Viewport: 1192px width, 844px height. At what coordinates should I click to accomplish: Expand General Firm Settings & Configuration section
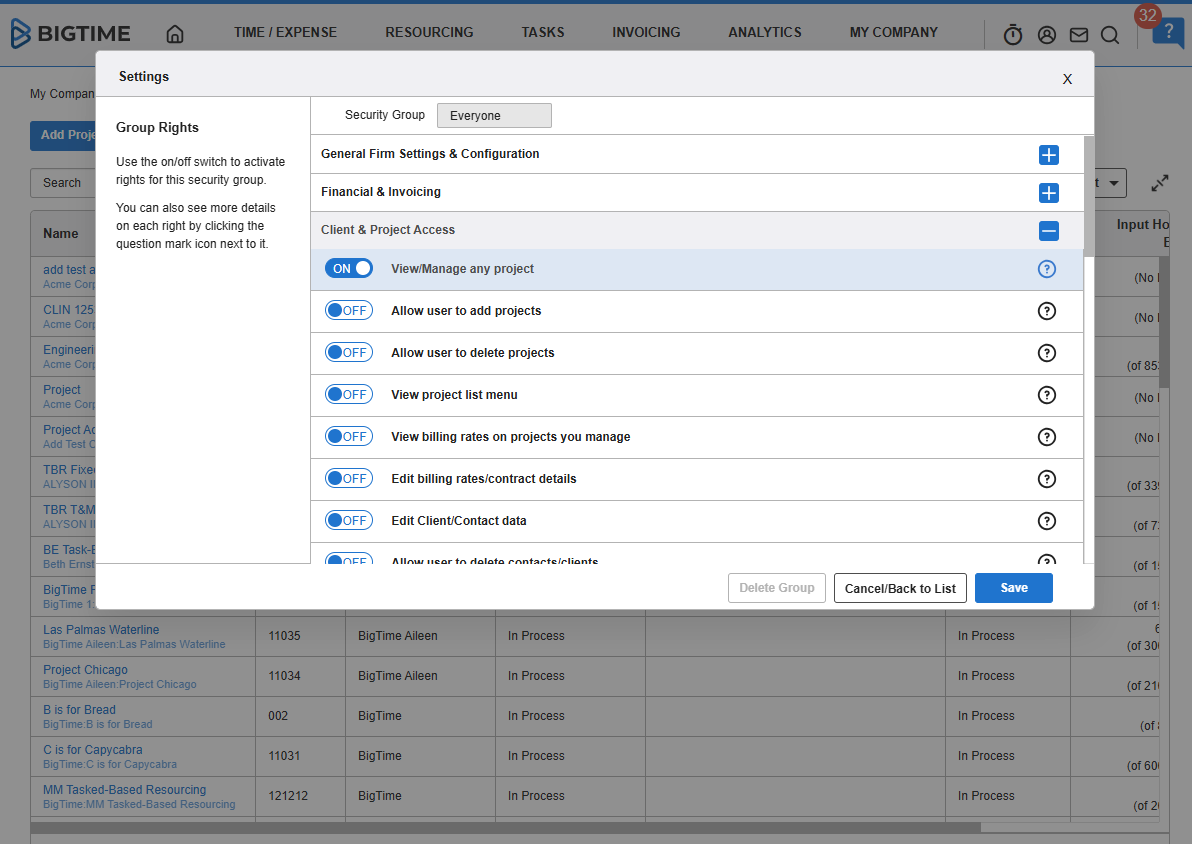(1048, 155)
